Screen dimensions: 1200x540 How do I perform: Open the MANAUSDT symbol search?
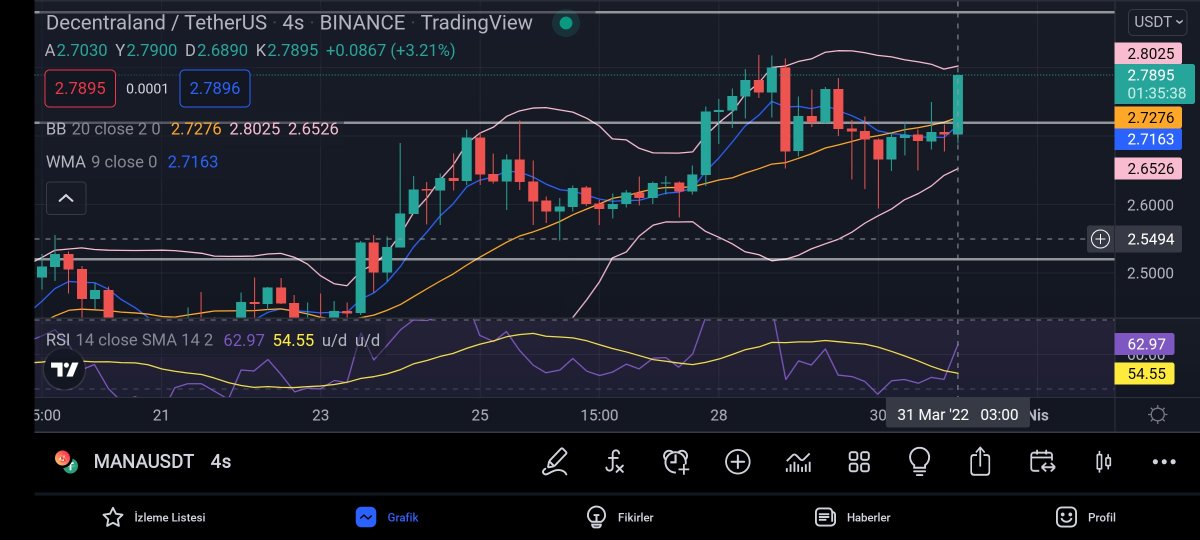tap(144, 462)
